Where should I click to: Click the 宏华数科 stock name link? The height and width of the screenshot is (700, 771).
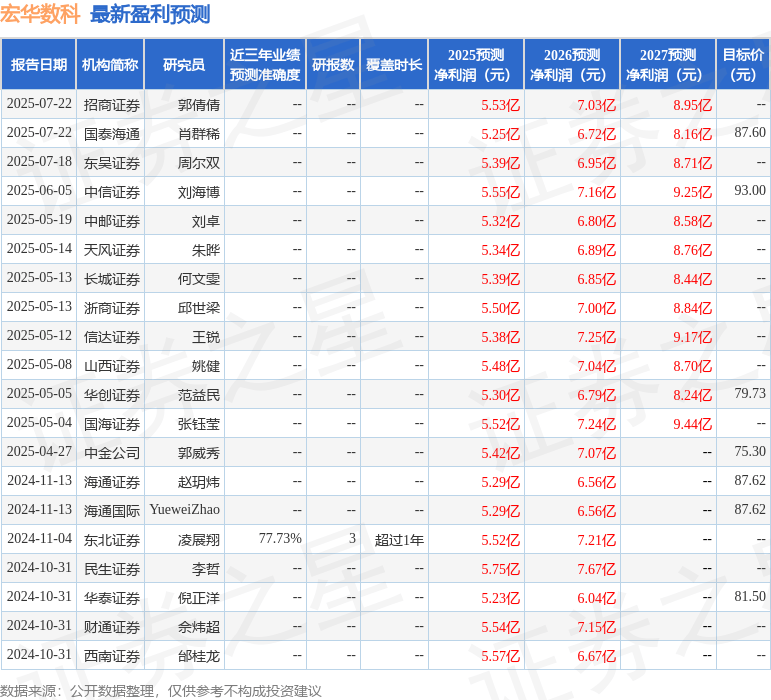40,14
